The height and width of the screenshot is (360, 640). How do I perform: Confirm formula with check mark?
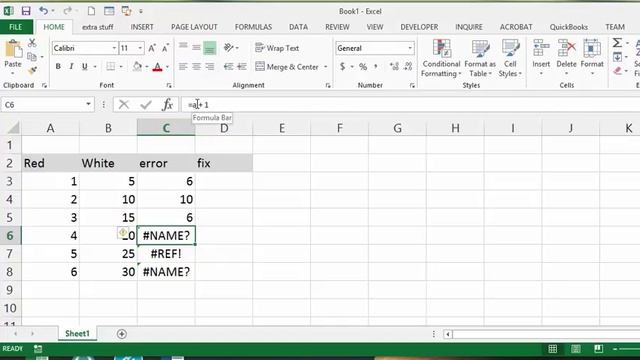coord(146,105)
